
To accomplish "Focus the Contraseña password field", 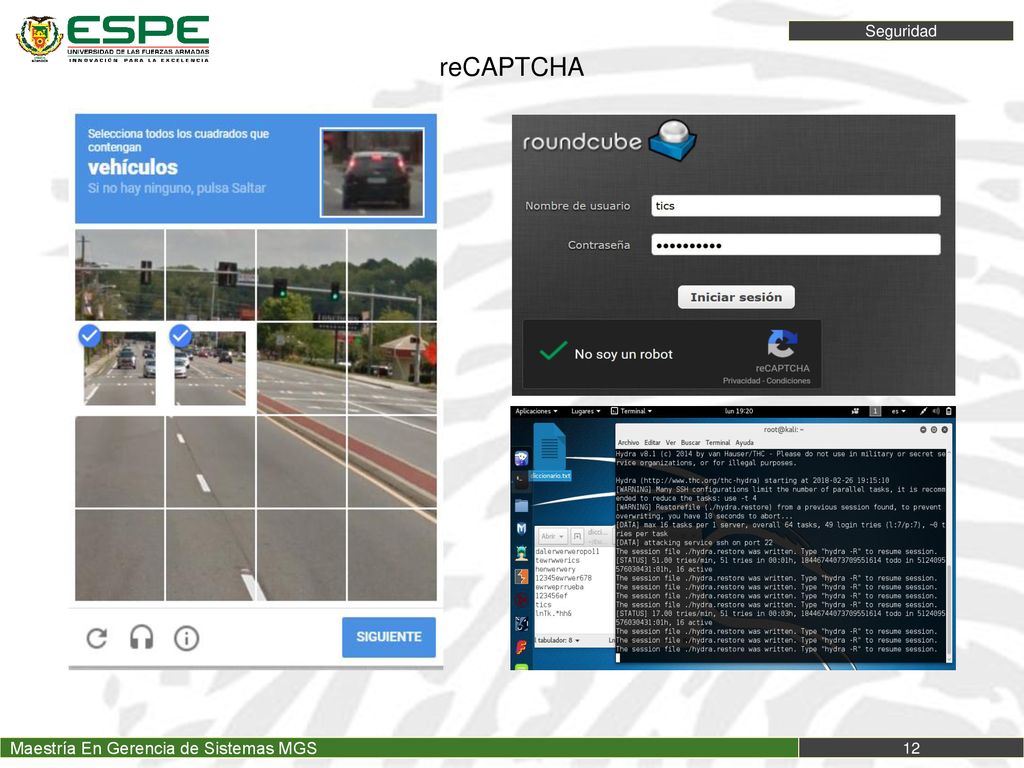I will click(x=795, y=245).
